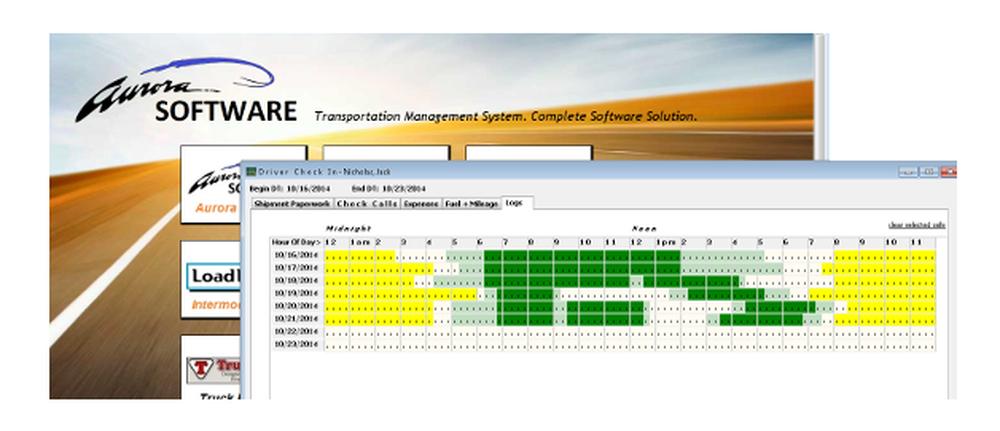Click the 1pm empty cell in 10/22/2014 row
The image size is (1000, 431).
click(x=668, y=332)
